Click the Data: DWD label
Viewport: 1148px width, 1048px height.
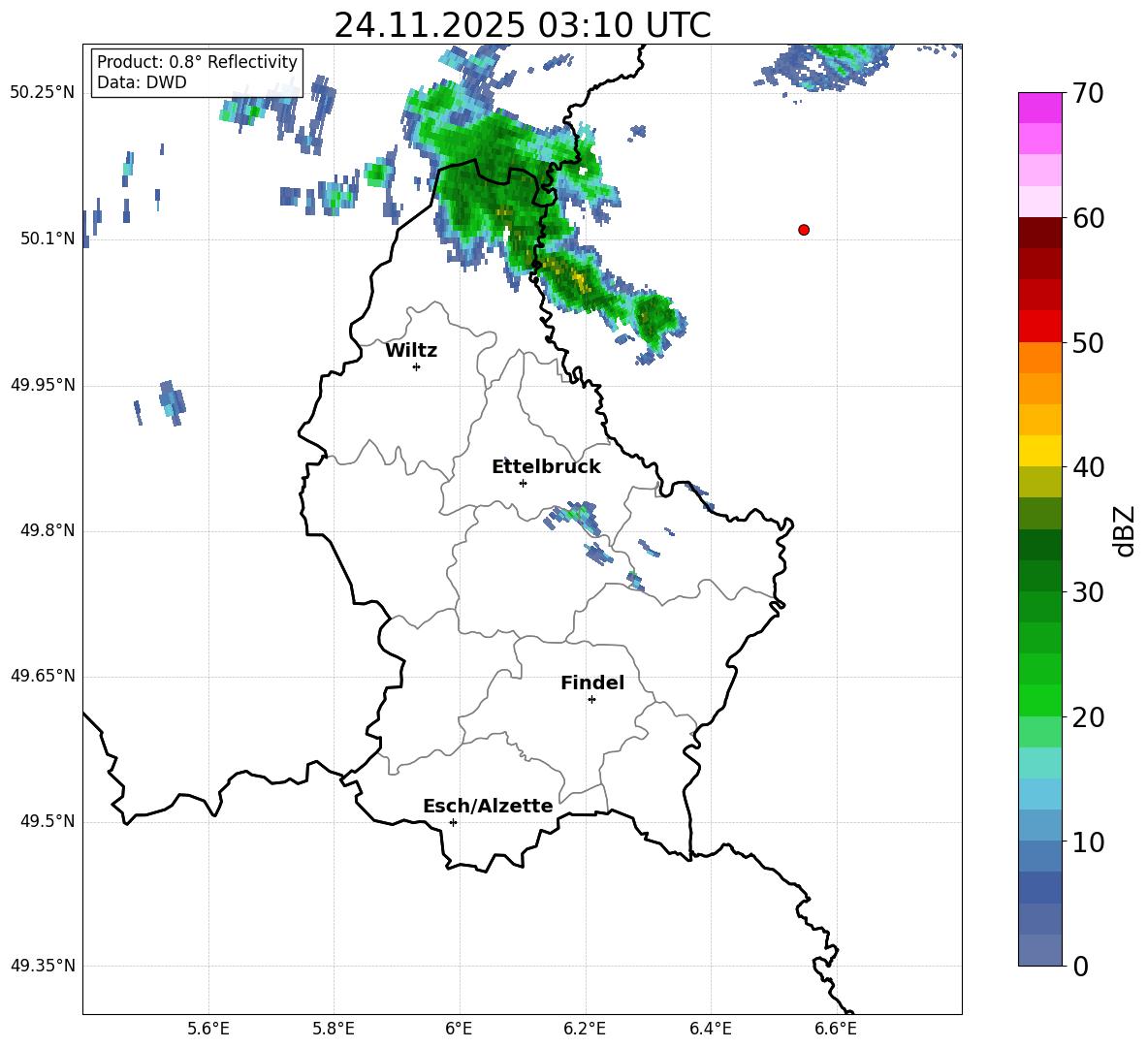(142, 82)
